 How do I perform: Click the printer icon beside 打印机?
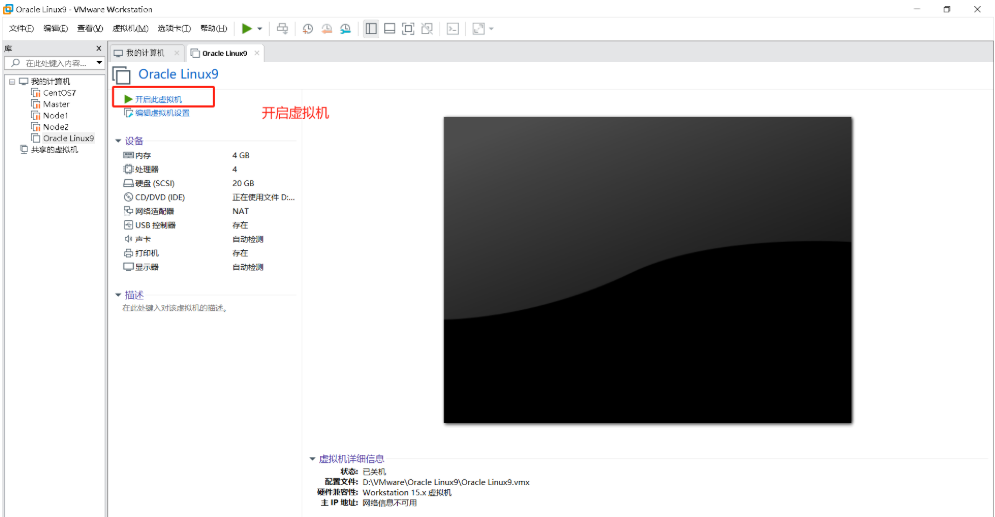[128, 253]
